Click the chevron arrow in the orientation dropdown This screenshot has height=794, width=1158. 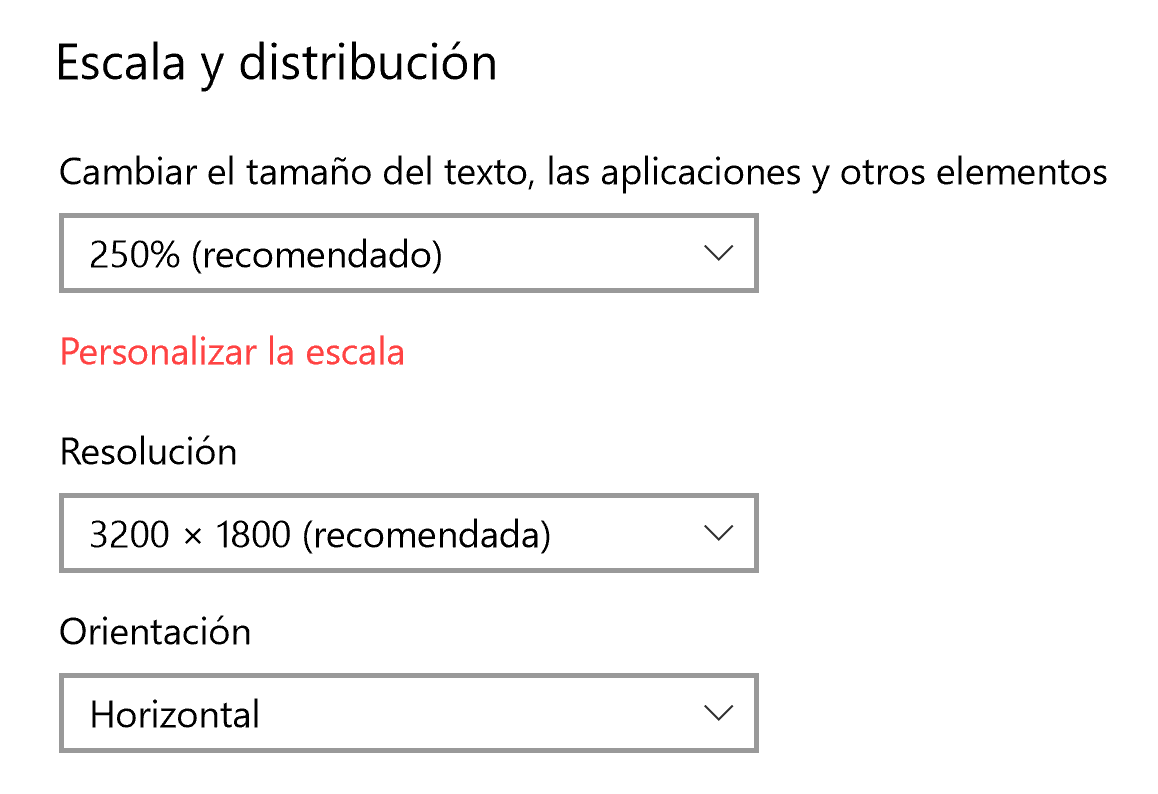[718, 713]
